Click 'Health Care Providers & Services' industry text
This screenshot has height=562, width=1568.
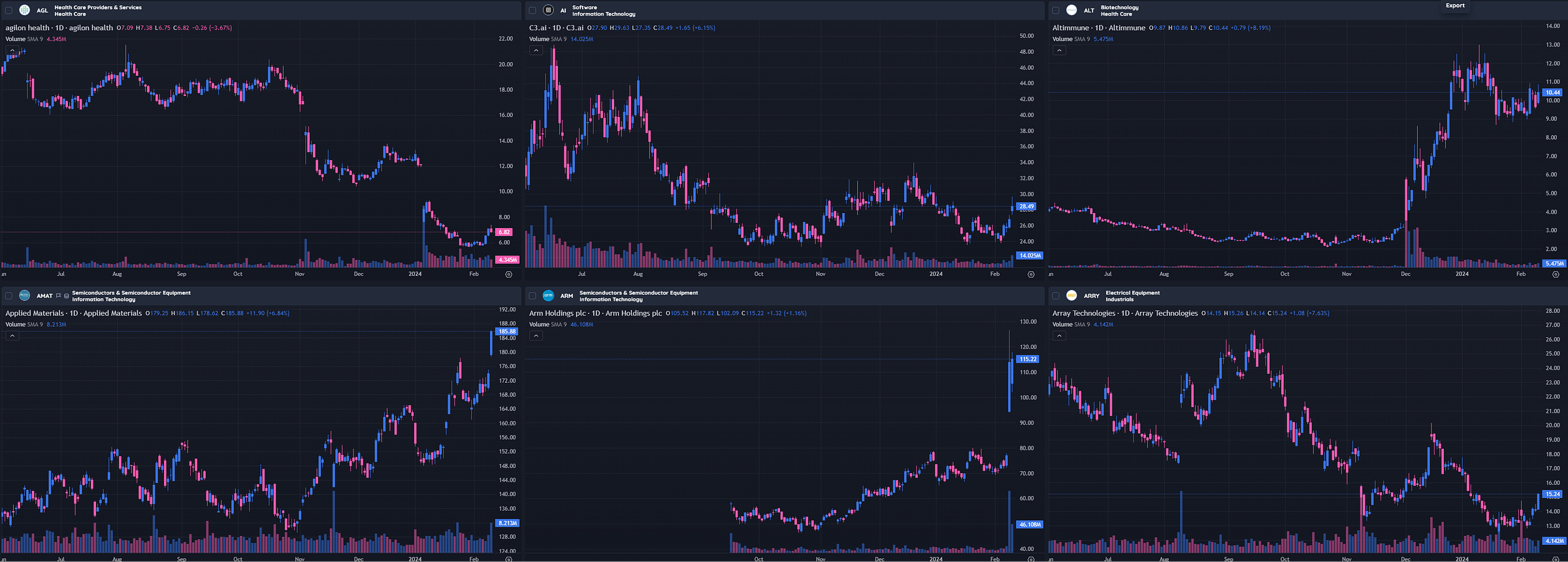tap(98, 8)
